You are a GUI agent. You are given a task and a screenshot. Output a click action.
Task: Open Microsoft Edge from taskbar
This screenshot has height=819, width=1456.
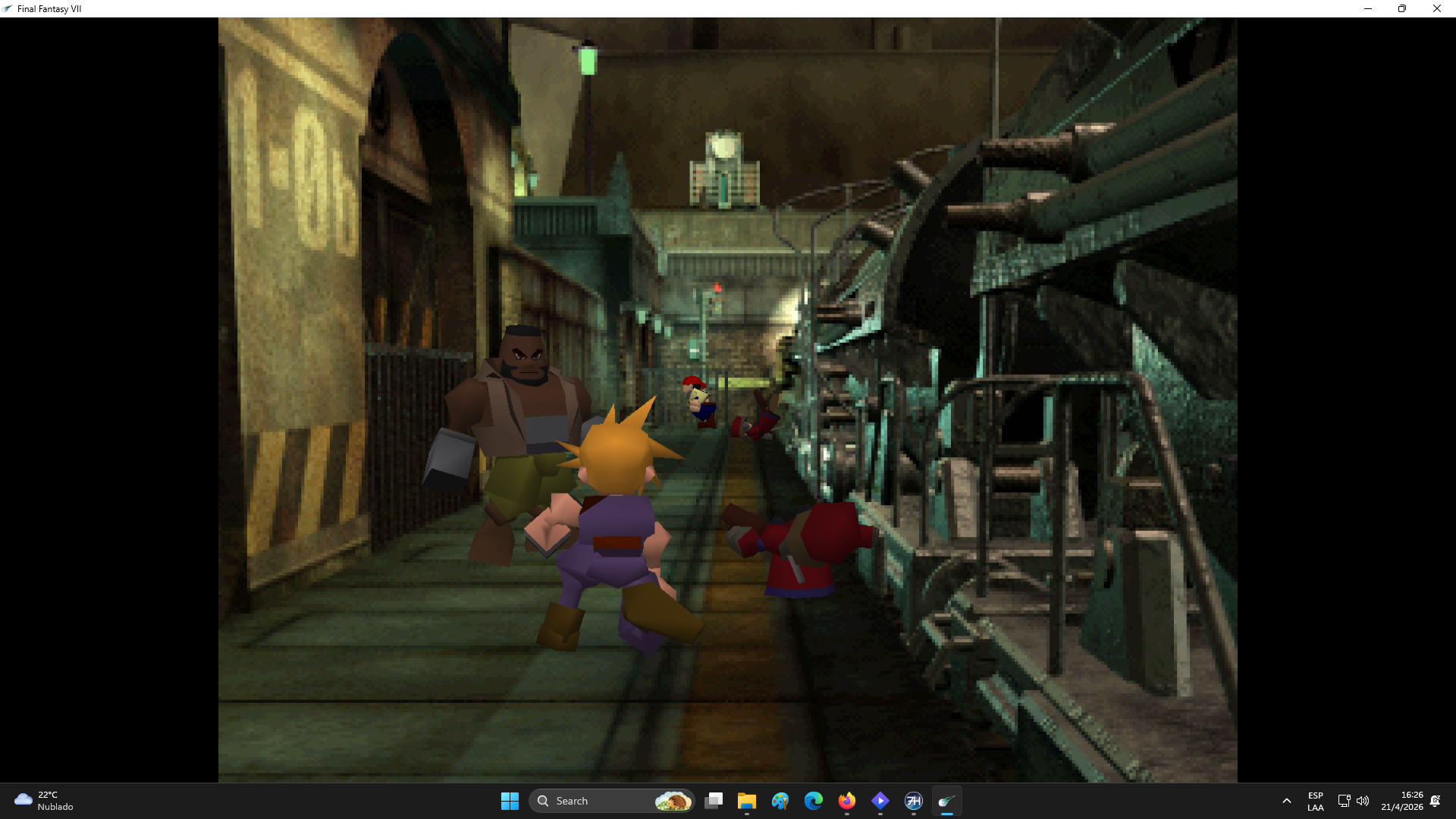(x=814, y=801)
